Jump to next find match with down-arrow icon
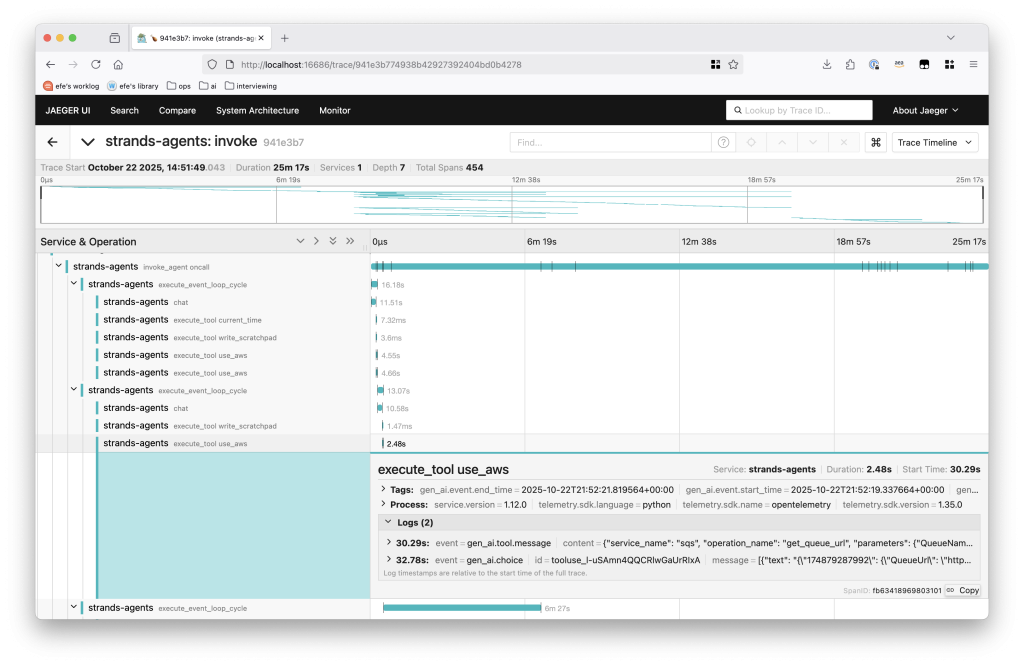 813,142
